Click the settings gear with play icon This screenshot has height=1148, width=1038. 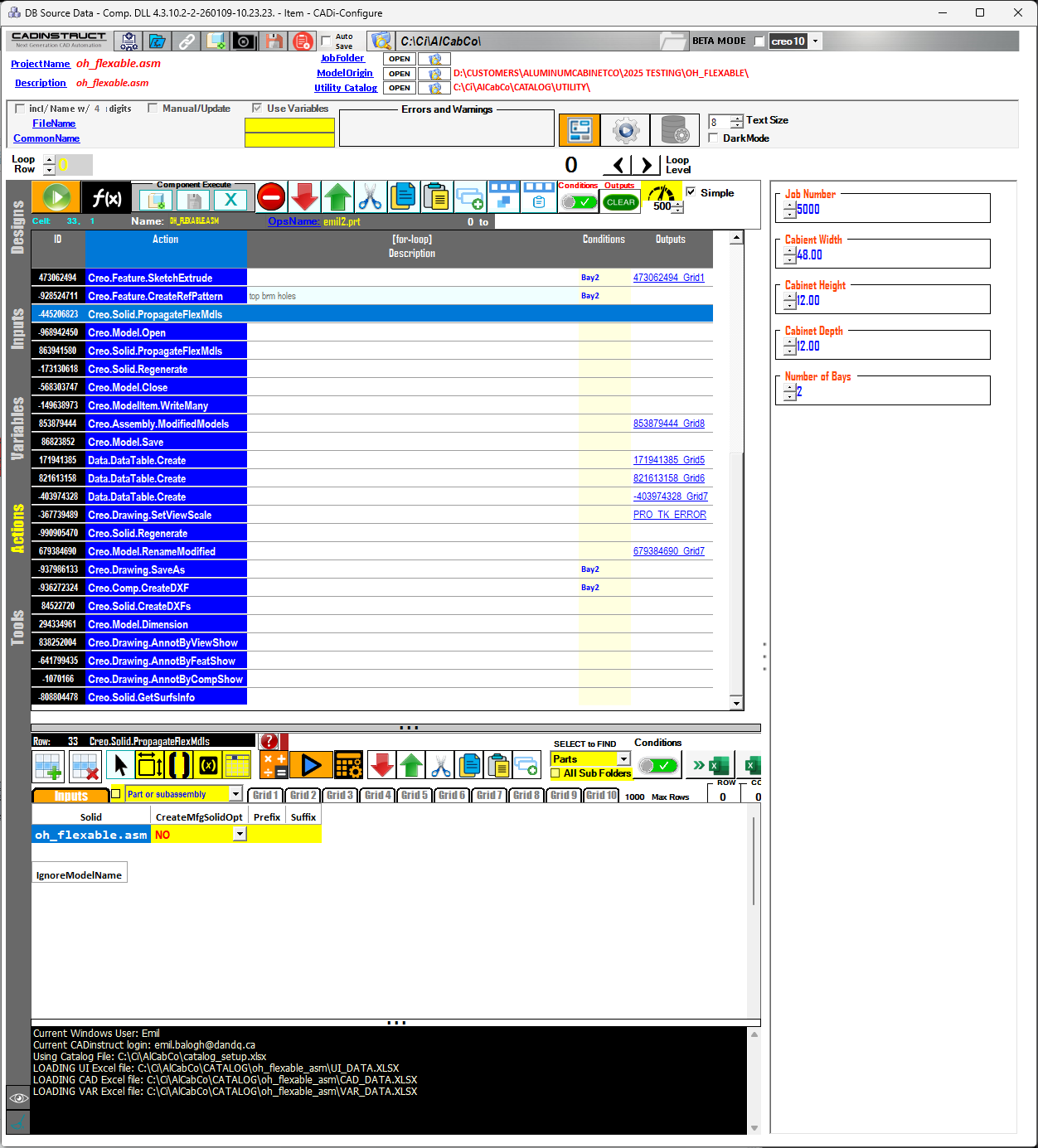click(625, 130)
